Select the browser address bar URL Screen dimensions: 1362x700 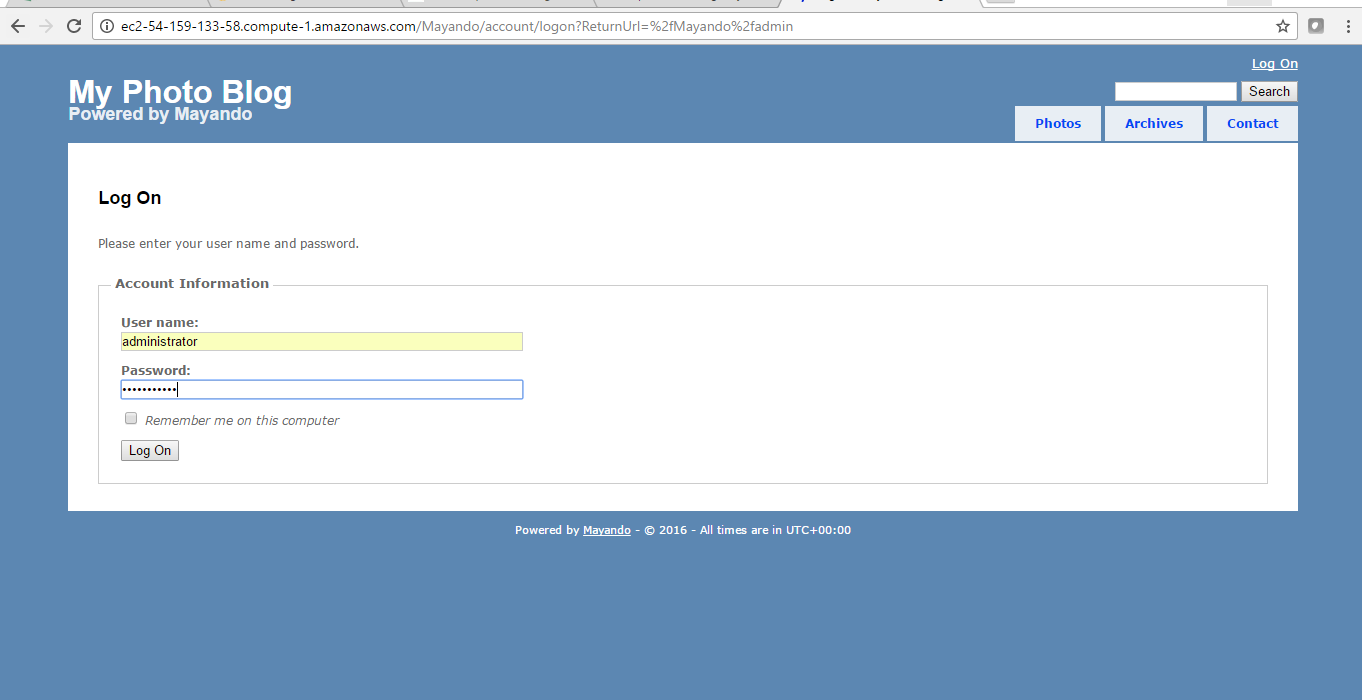click(x=600, y=26)
